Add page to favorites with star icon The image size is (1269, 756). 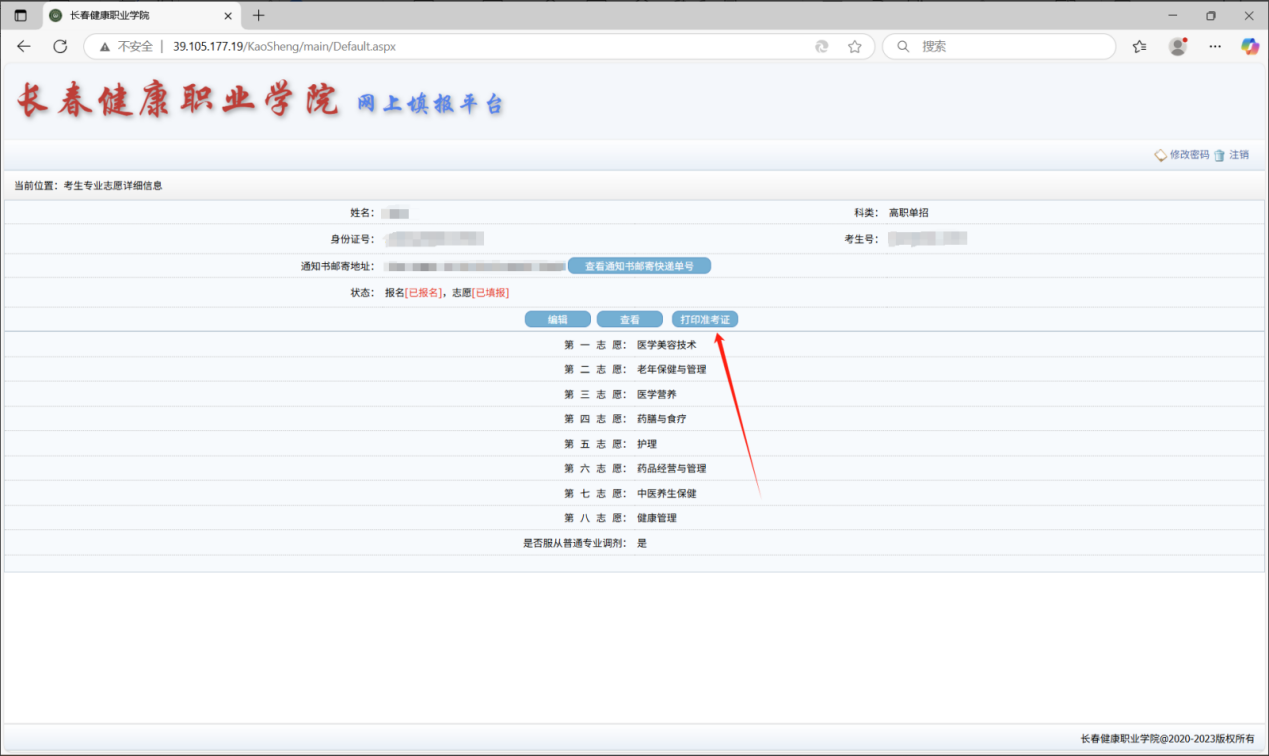[854, 46]
